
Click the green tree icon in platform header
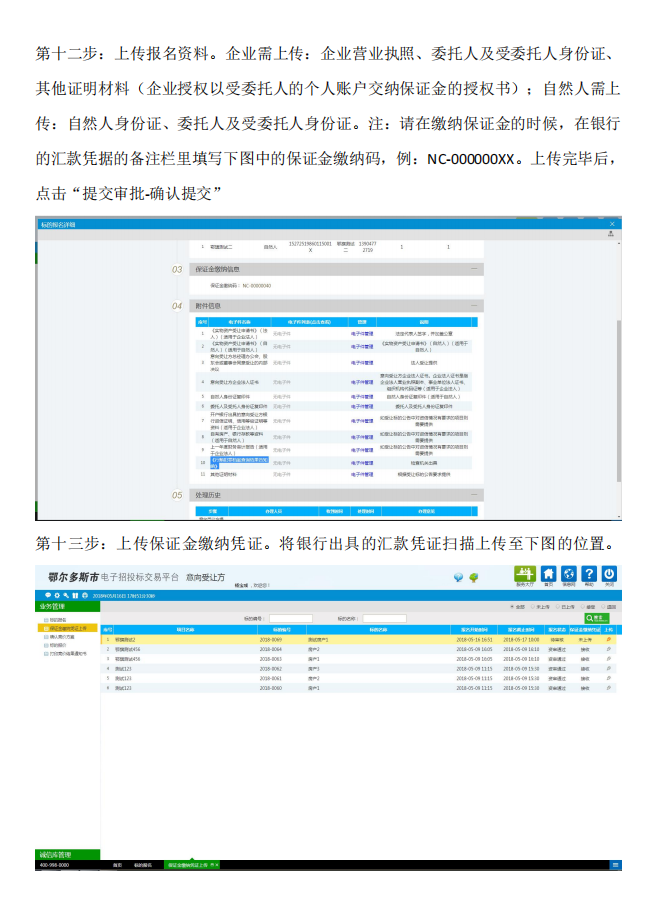pyautogui.click(x=473, y=577)
